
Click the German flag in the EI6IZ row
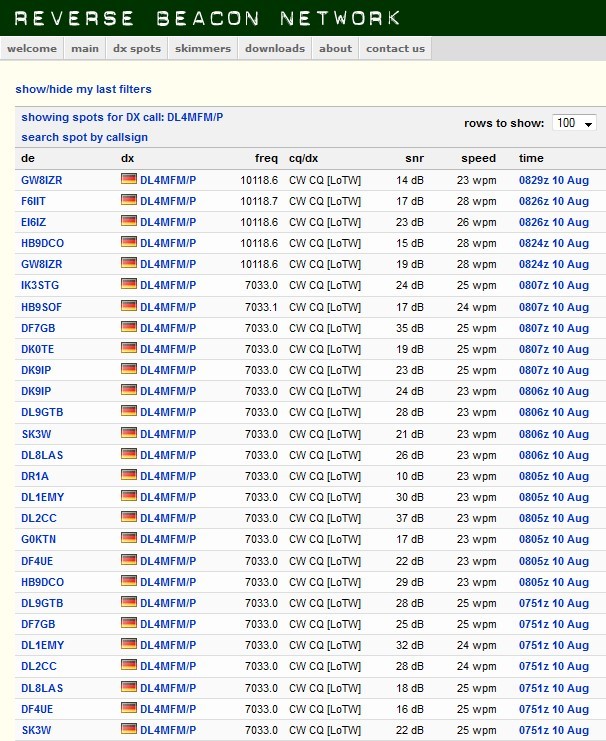tap(128, 222)
